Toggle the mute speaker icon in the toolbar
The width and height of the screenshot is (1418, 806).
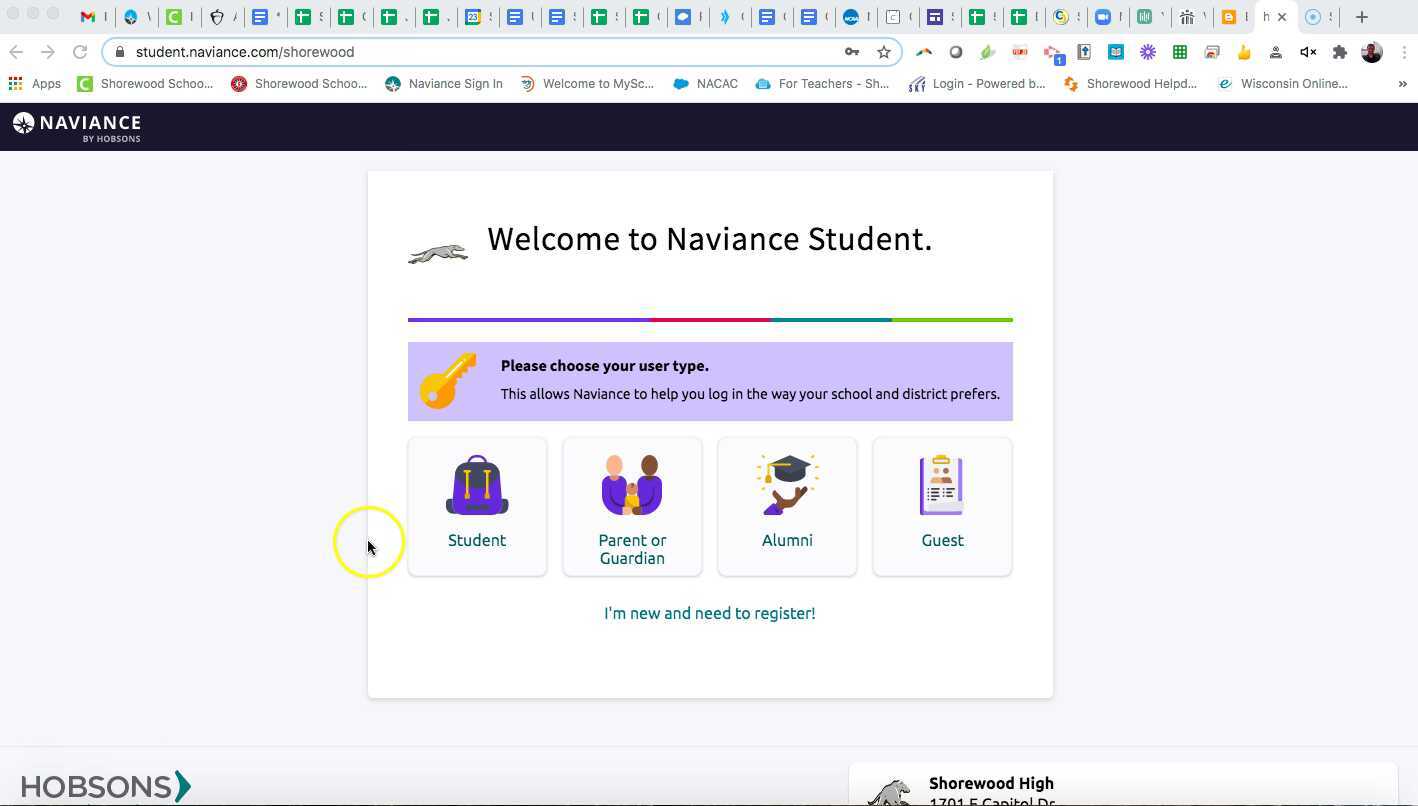point(1308,51)
